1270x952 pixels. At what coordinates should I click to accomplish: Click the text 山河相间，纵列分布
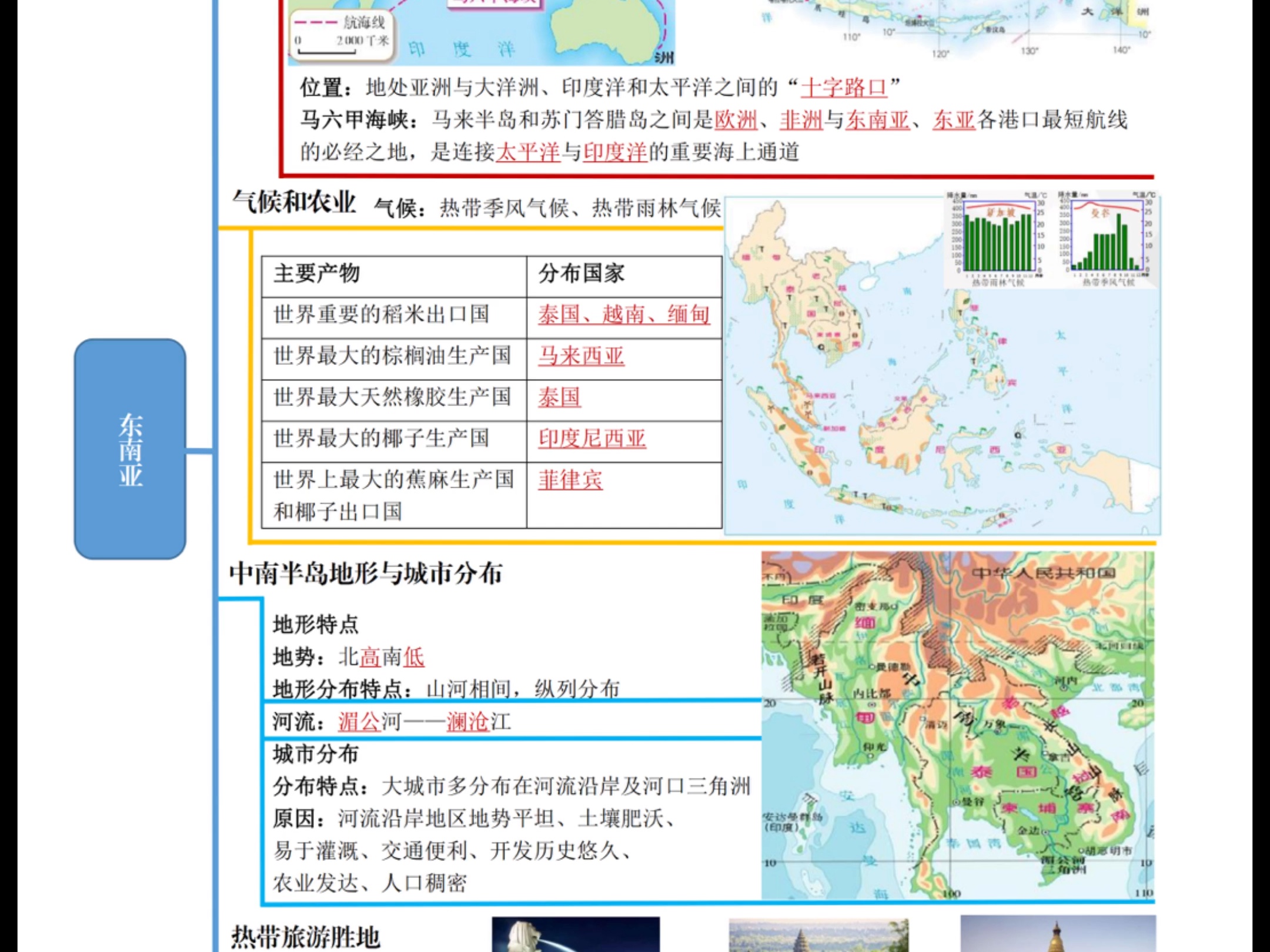(x=523, y=688)
